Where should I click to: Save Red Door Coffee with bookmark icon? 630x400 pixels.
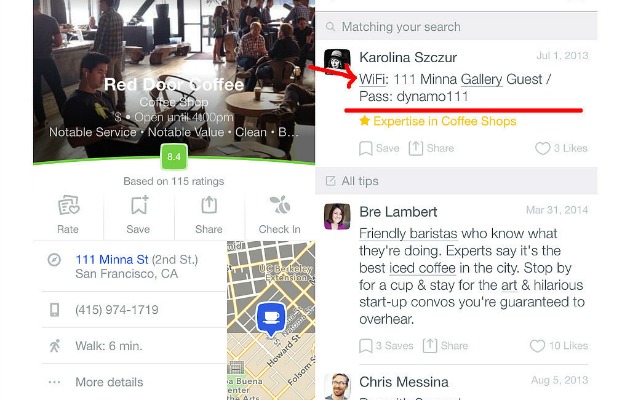coord(139,205)
